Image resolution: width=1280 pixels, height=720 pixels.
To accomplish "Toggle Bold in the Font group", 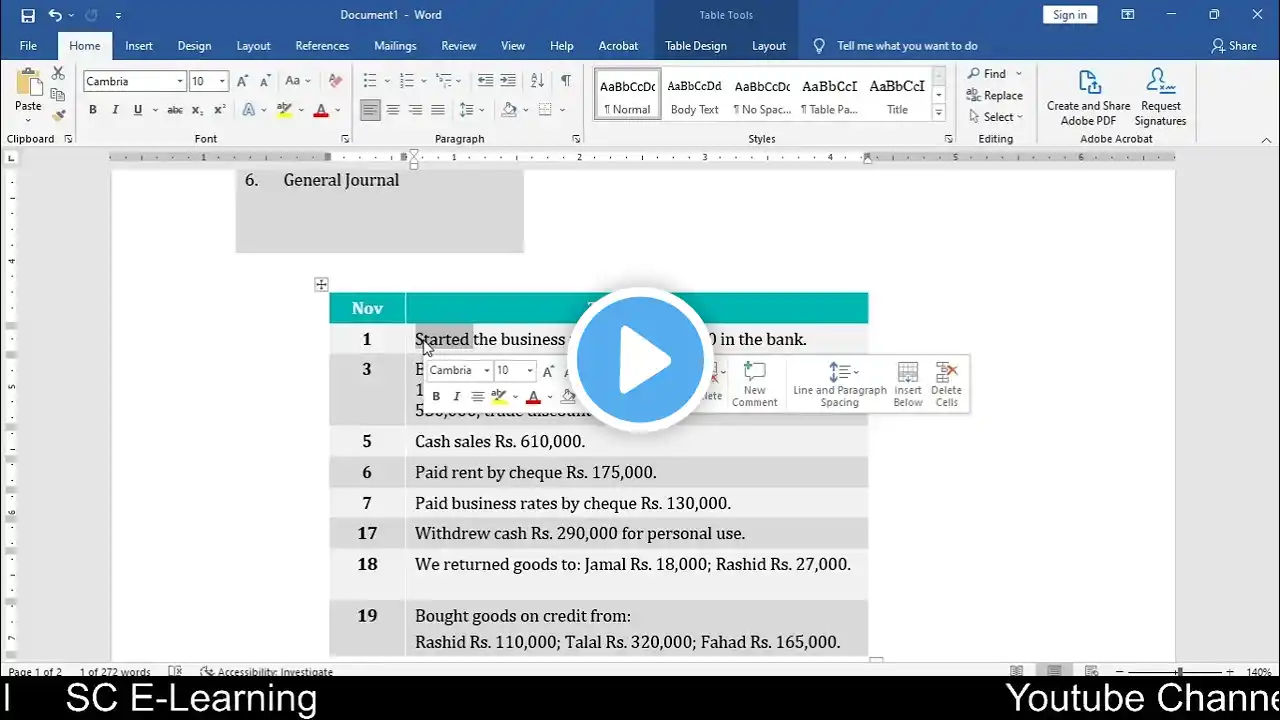I will click(x=93, y=110).
